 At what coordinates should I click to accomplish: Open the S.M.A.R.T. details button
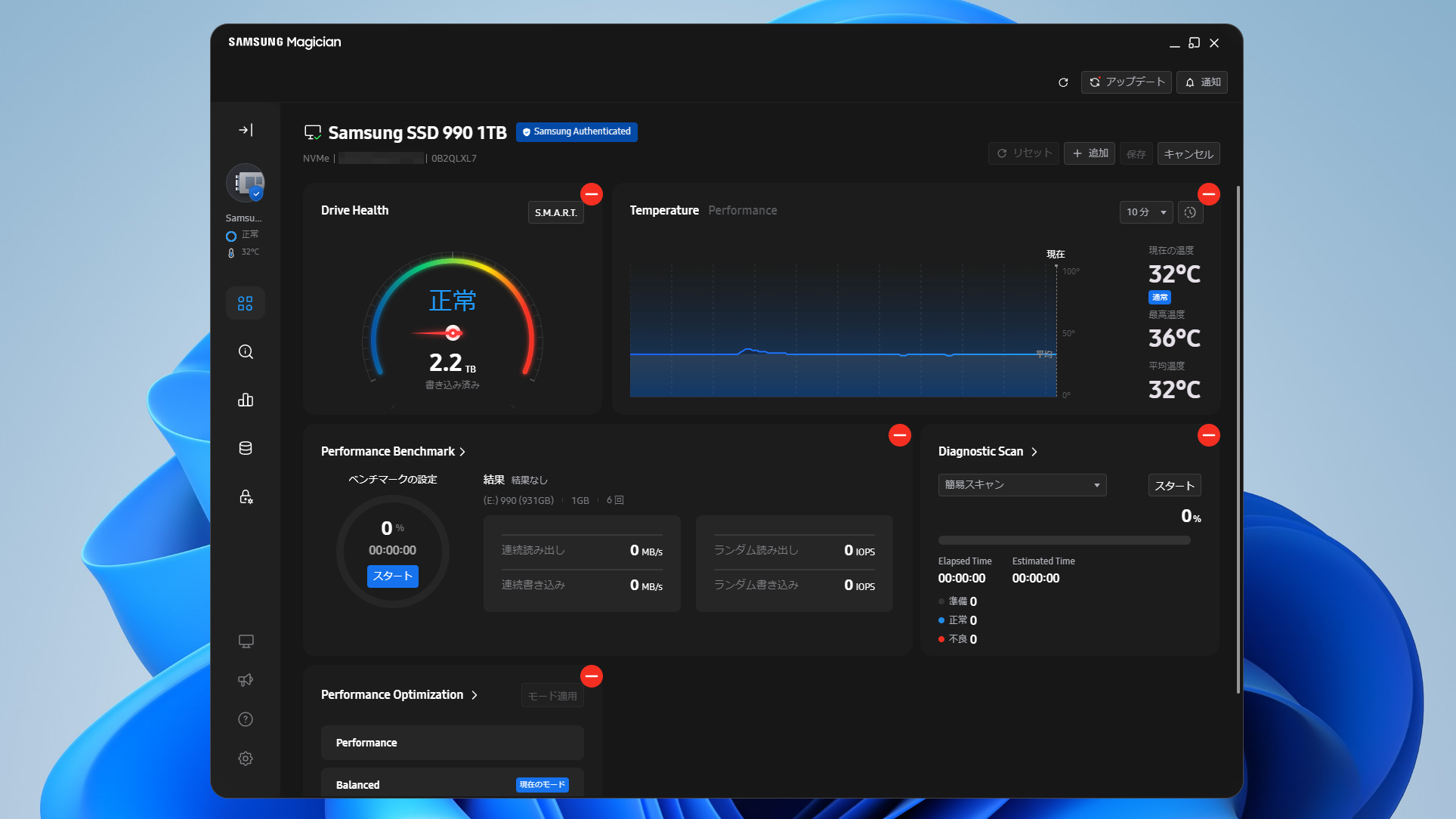coord(555,212)
